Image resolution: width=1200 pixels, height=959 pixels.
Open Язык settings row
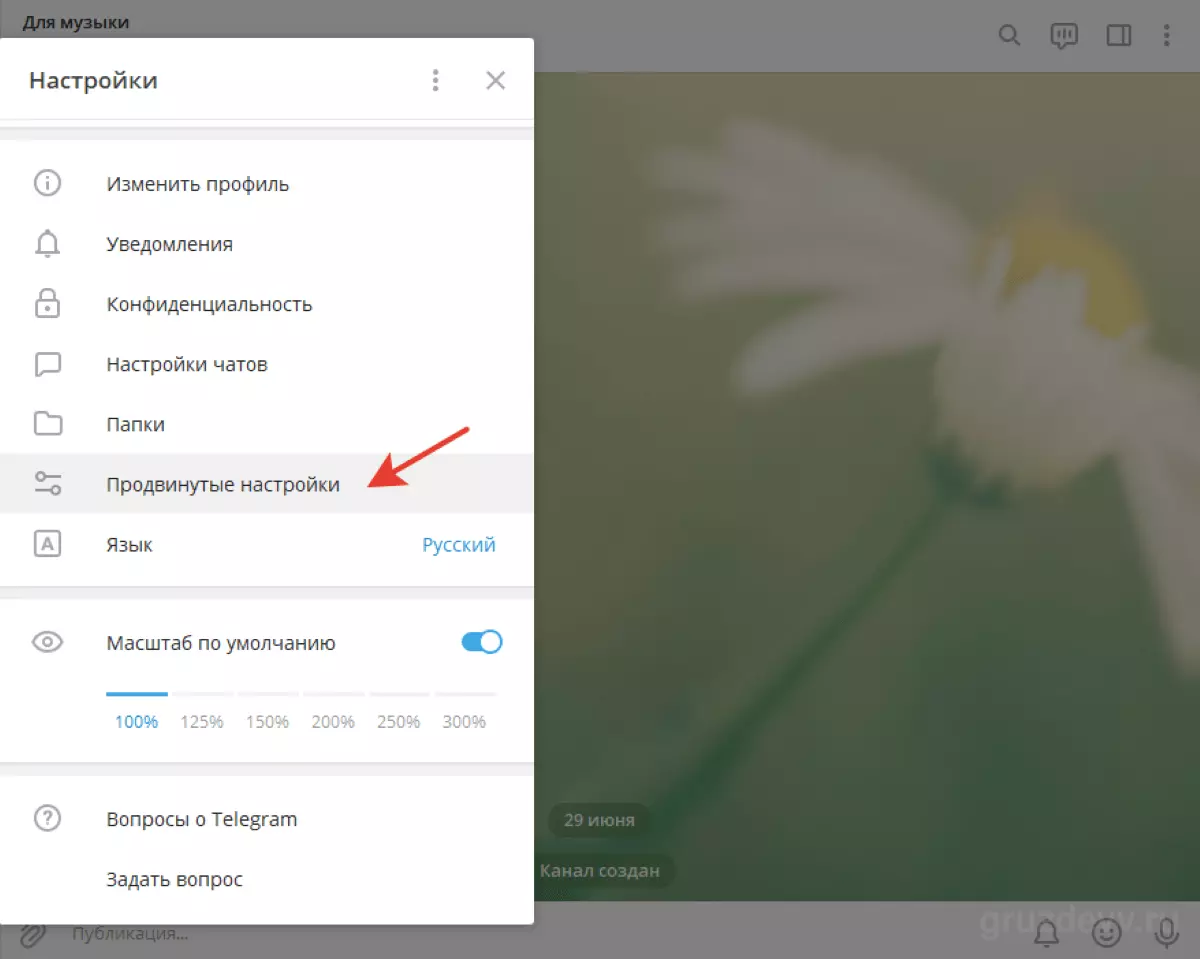(267, 544)
